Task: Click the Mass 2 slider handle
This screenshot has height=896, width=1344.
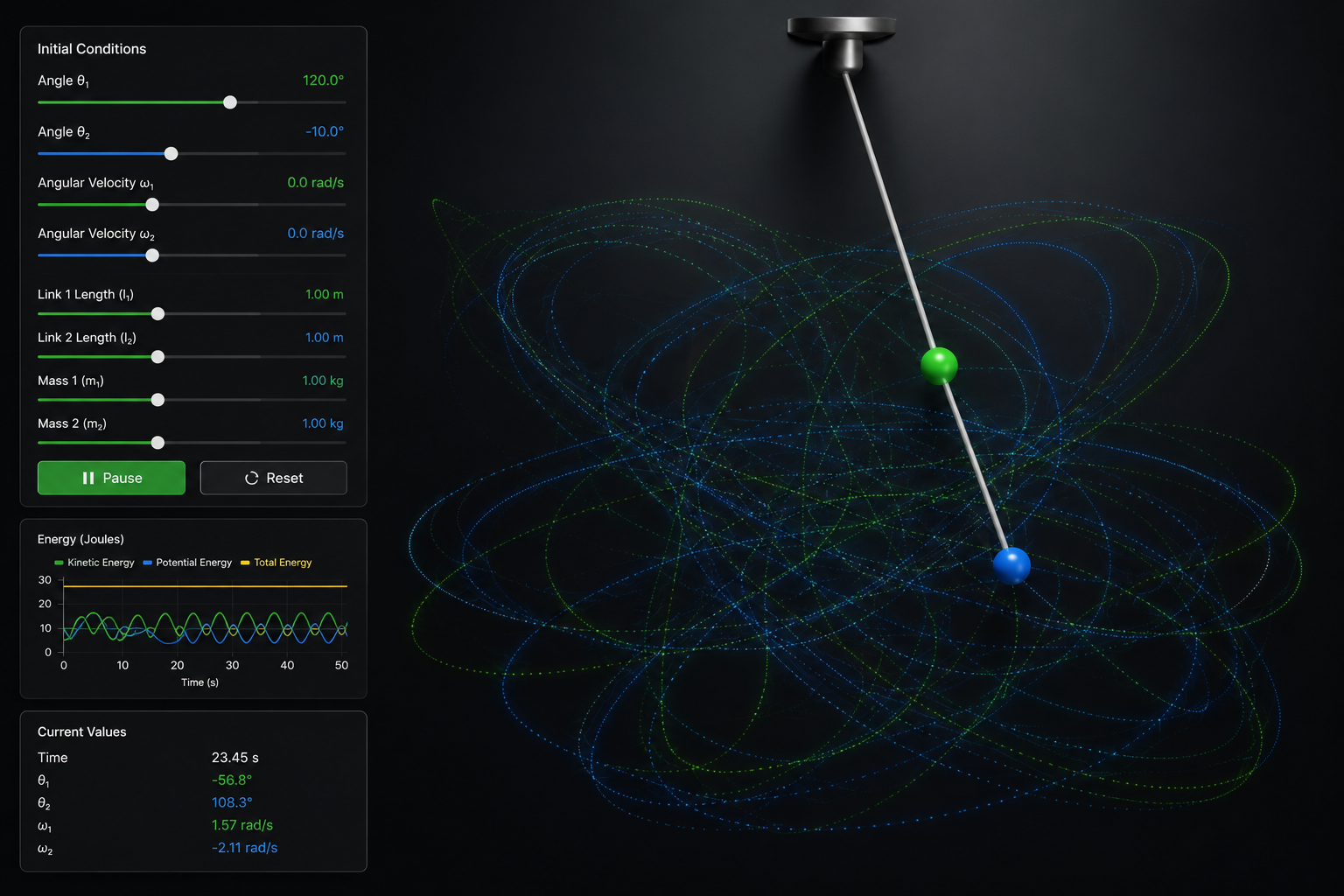Action: click(x=157, y=443)
